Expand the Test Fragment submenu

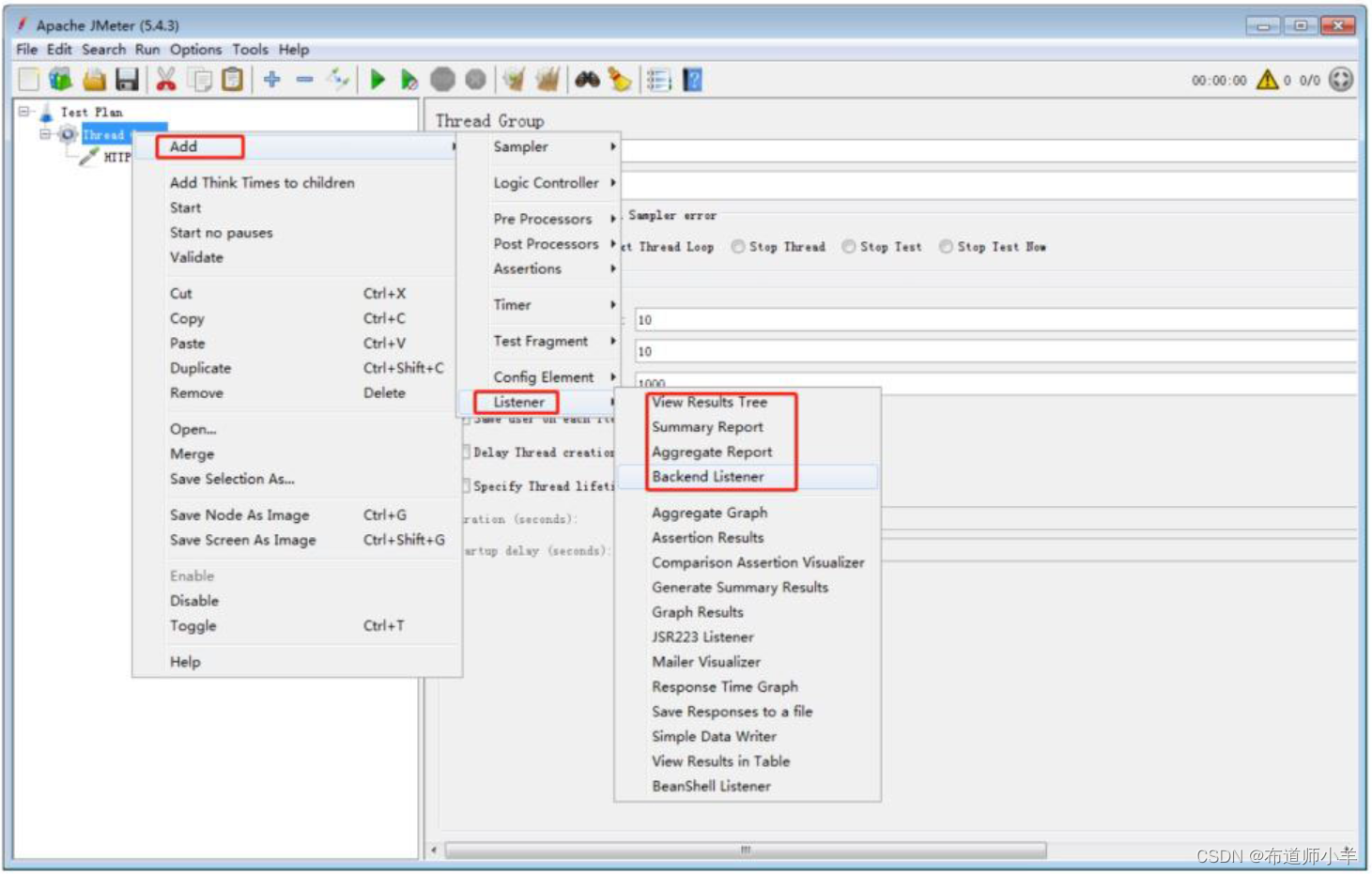point(538,342)
